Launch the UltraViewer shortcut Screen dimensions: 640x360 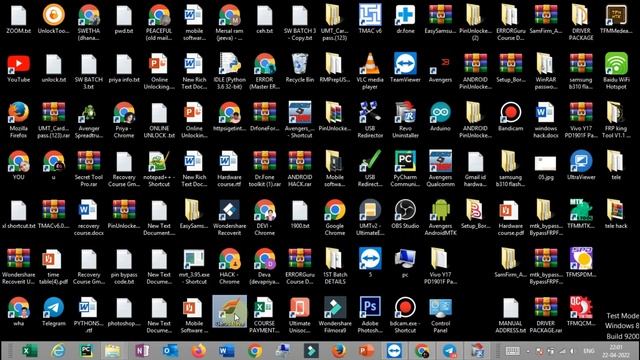pos(581,166)
